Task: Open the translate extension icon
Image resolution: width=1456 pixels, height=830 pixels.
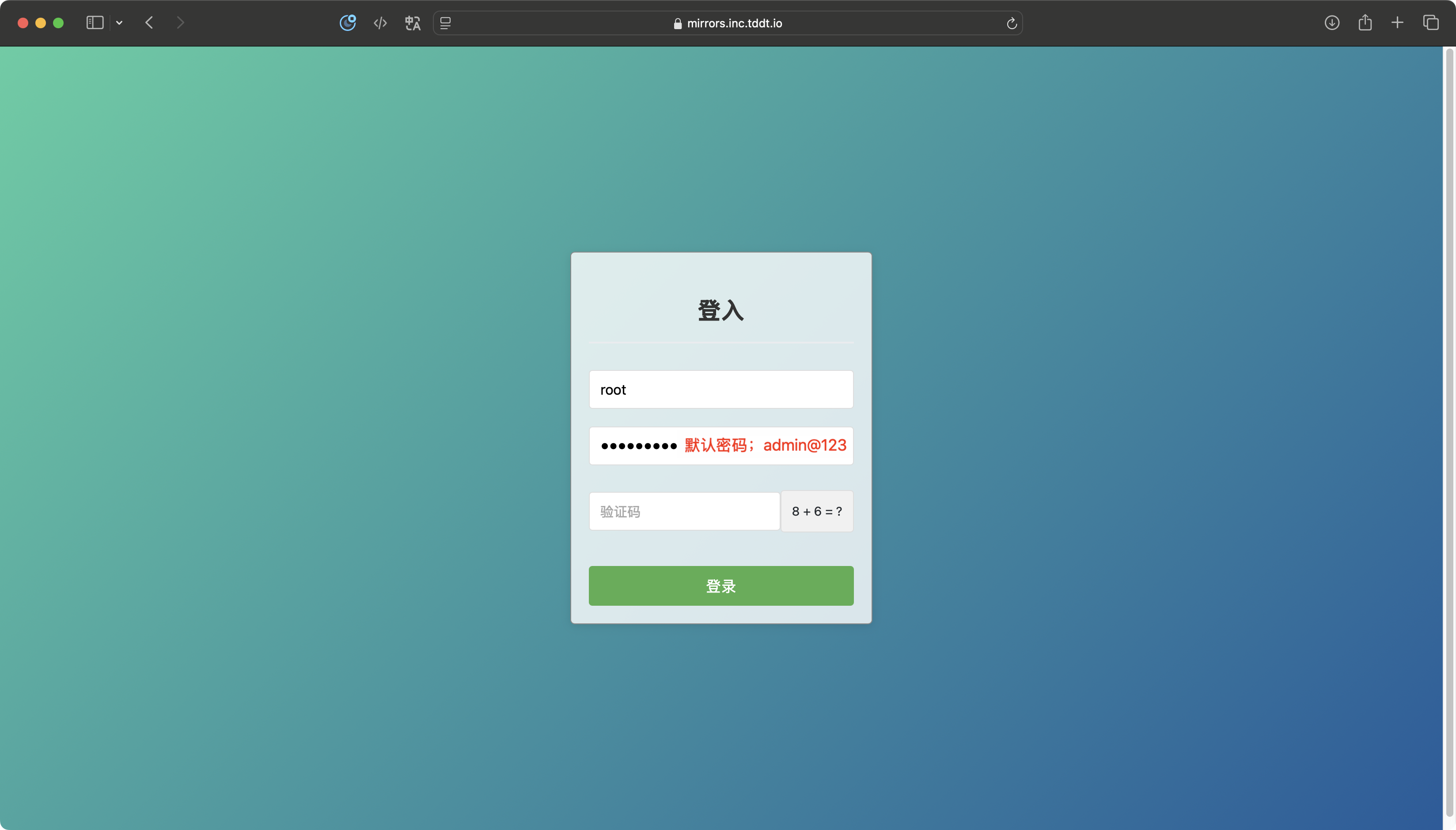Action: coord(412,23)
